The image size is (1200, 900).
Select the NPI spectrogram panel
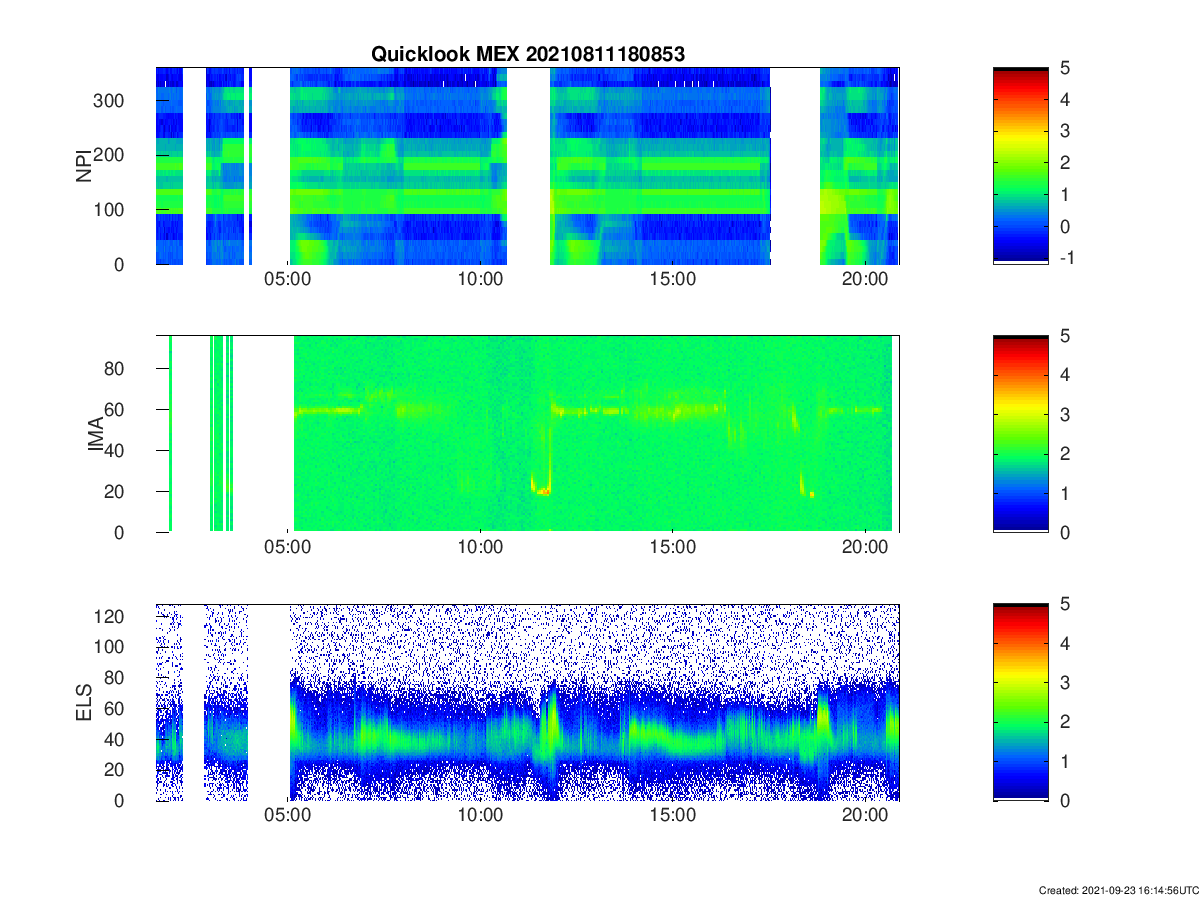point(527,165)
